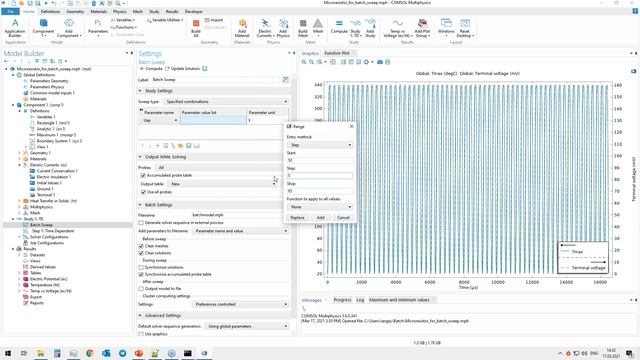The height and width of the screenshot is (360, 640).
Task: Open the File menu
Action: [10, 11]
